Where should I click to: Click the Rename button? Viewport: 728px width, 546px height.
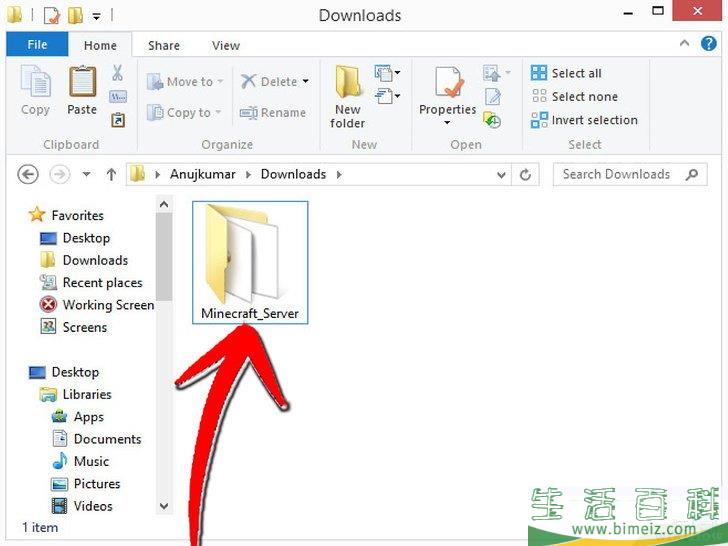(x=273, y=113)
